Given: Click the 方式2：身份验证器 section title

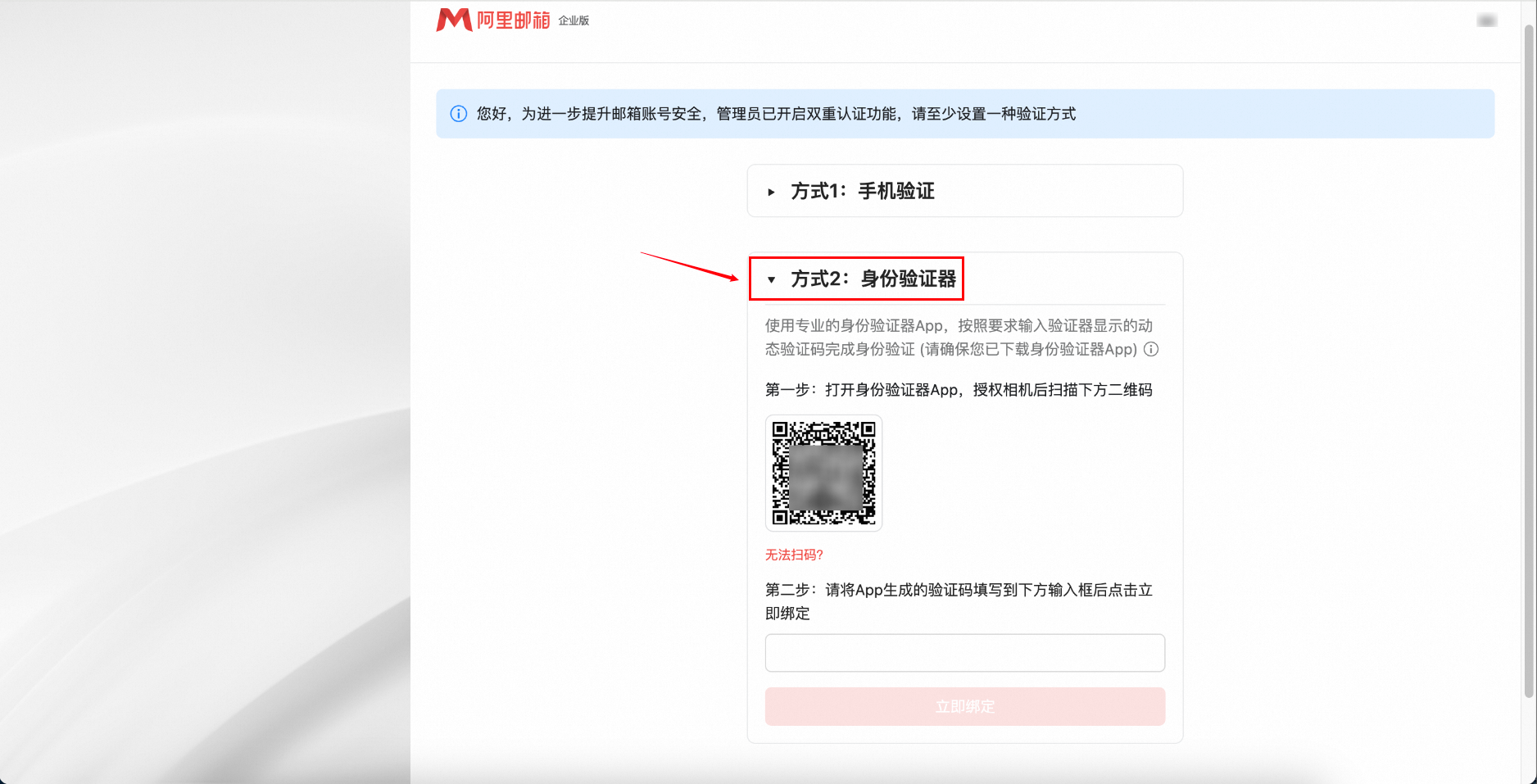Looking at the screenshot, I should pos(873,279).
